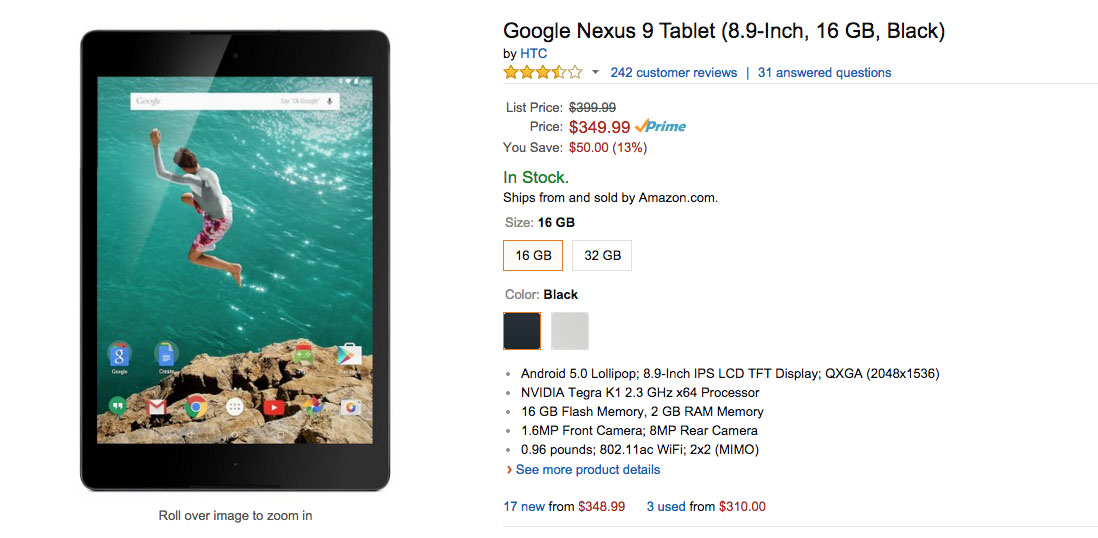View the 3 used offers link
The image size is (1098, 538).
666,506
